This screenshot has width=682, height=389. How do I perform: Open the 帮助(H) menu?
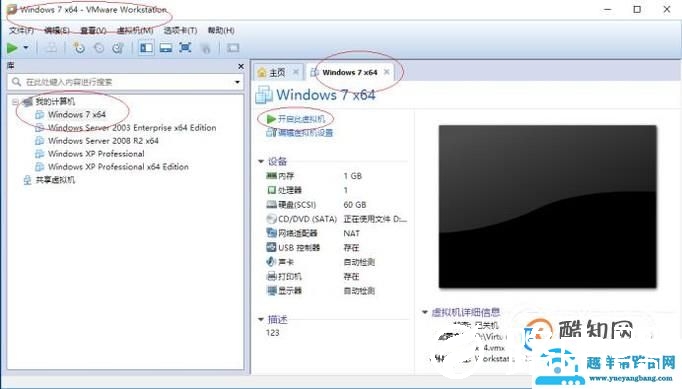(x=221, y=30)
